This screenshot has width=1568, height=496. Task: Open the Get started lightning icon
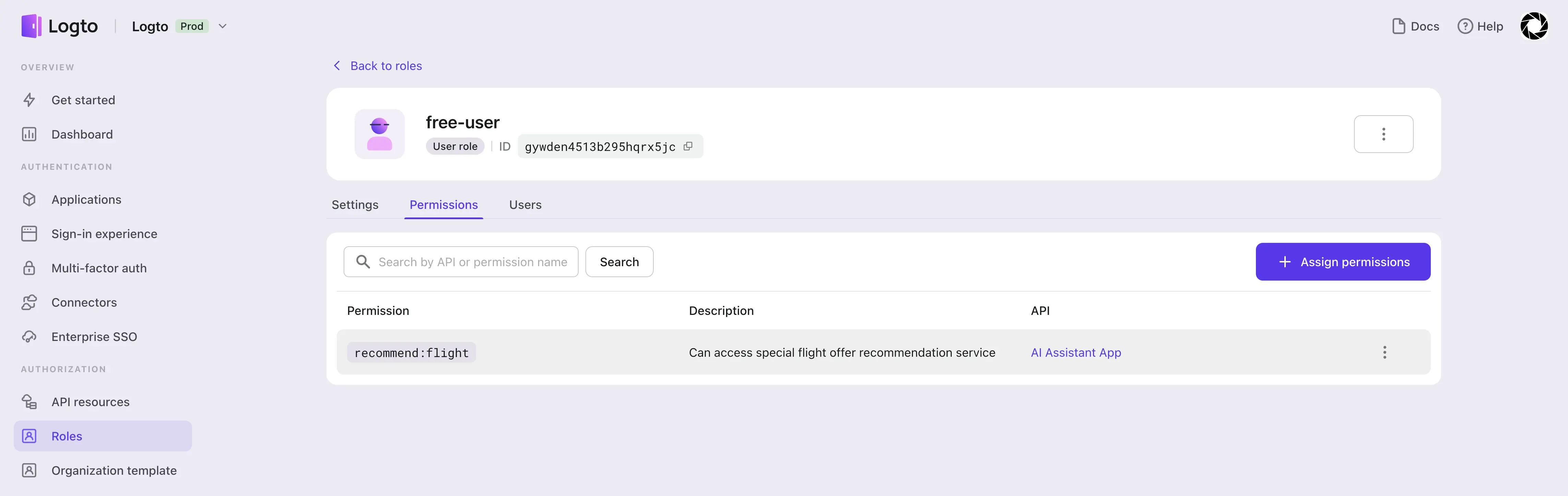click(29, 100)
